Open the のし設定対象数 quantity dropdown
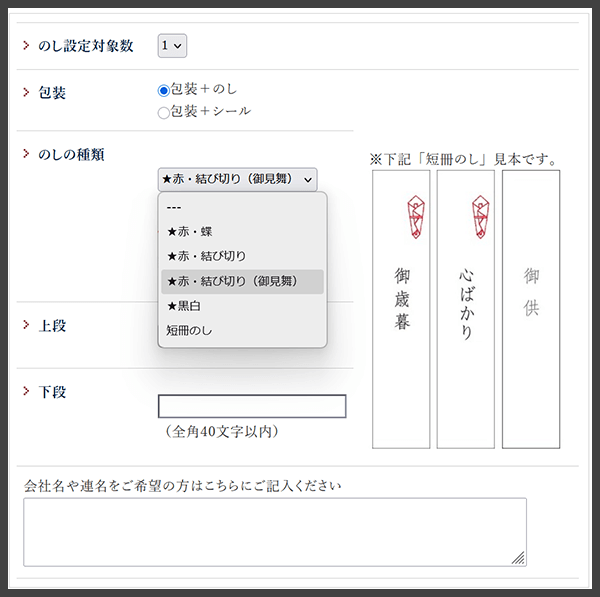This screenshot has height=597, width=600. pos(172,45)
